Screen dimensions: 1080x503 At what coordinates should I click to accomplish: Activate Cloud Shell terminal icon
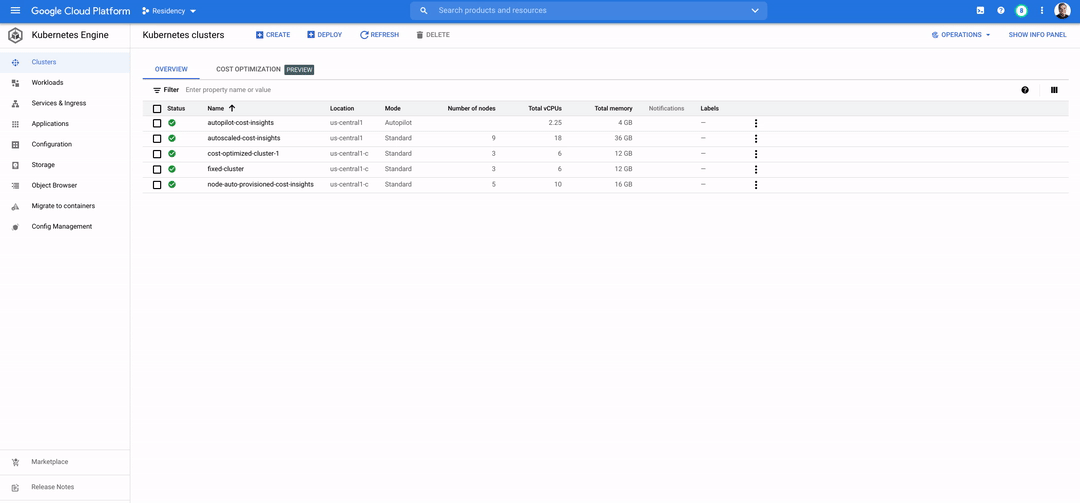tap(980, 11)
